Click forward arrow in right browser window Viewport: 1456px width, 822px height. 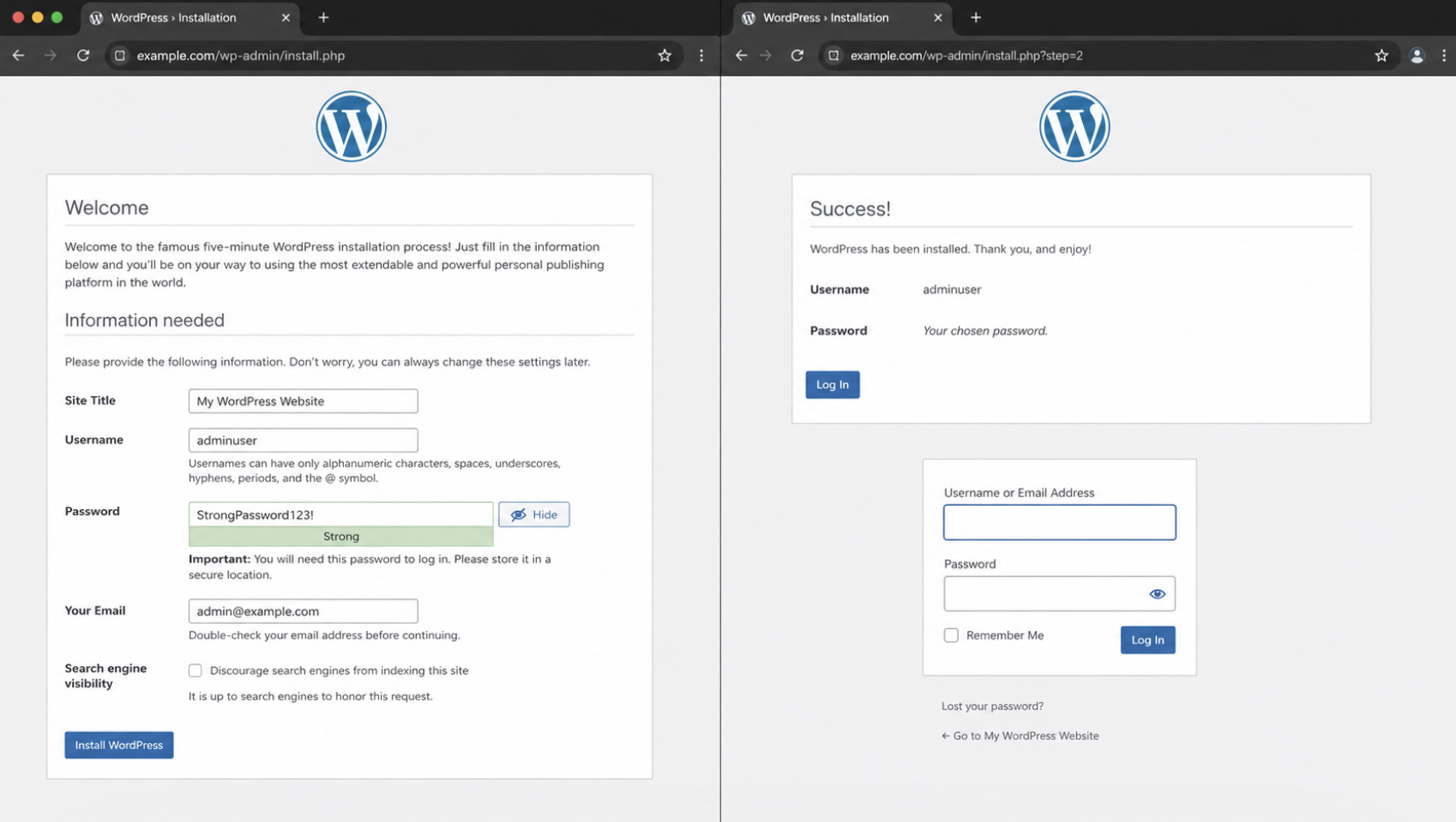pos(766,55)
